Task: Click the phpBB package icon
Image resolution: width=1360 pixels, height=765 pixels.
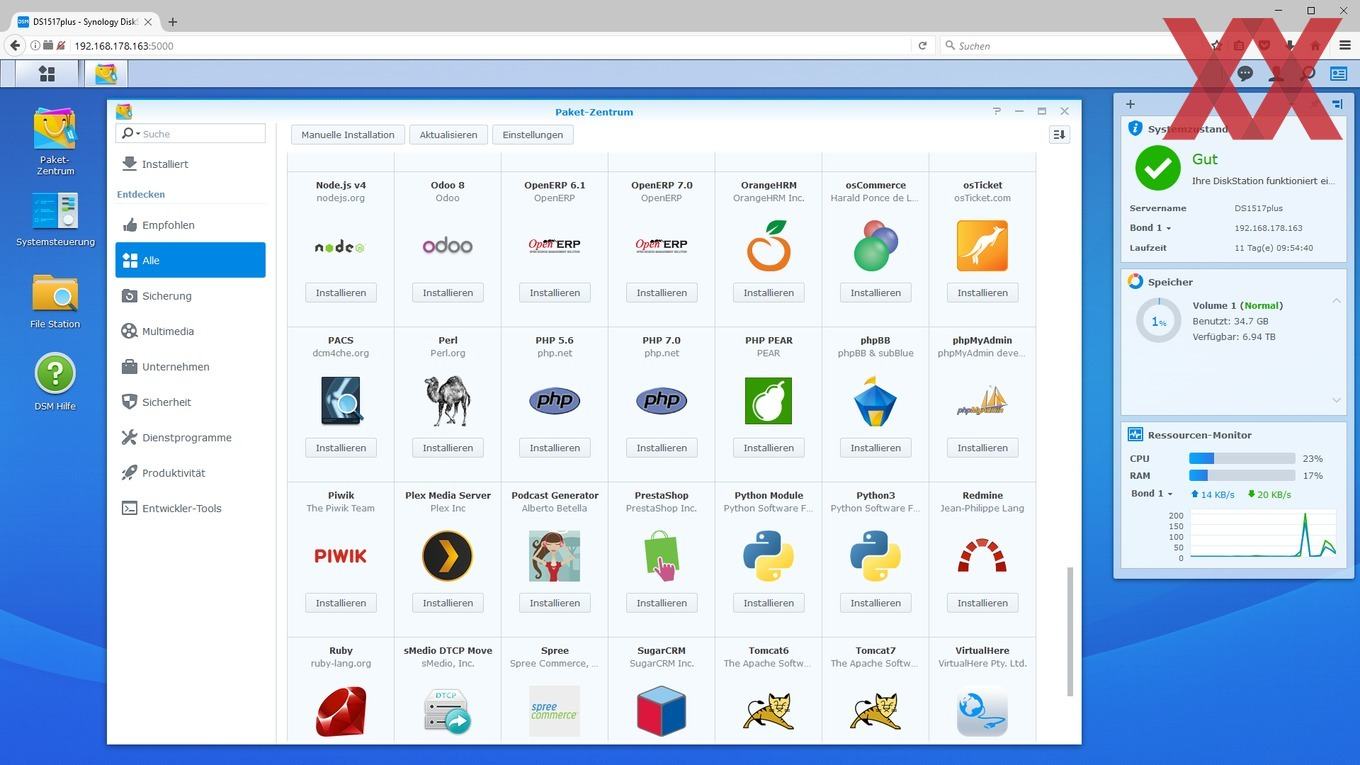Action: click(x=876, y=401)
